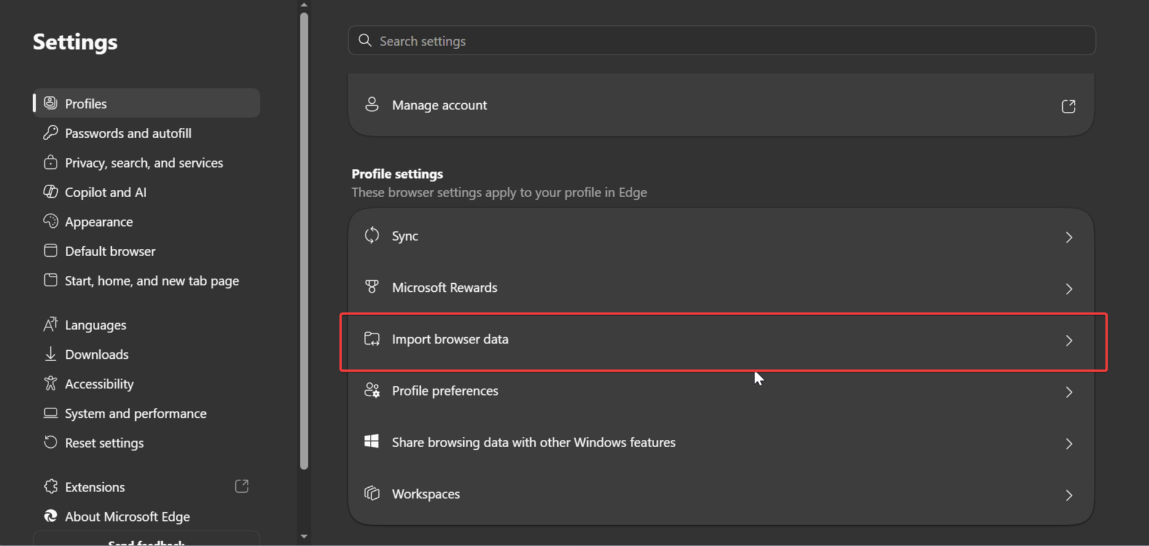Click the Profile settings heading text
Screen dimensions: 1149x546
[x=397, y=174]
